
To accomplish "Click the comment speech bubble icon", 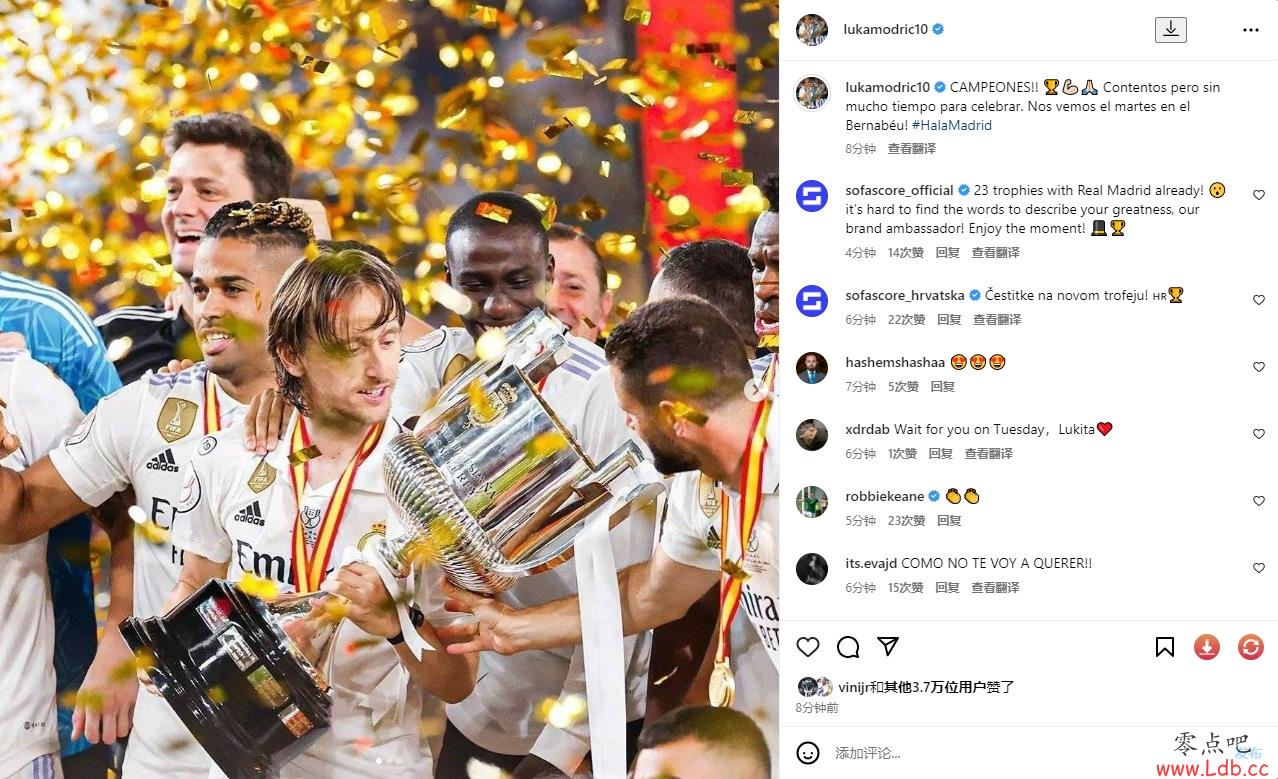I will click(848, 647).
